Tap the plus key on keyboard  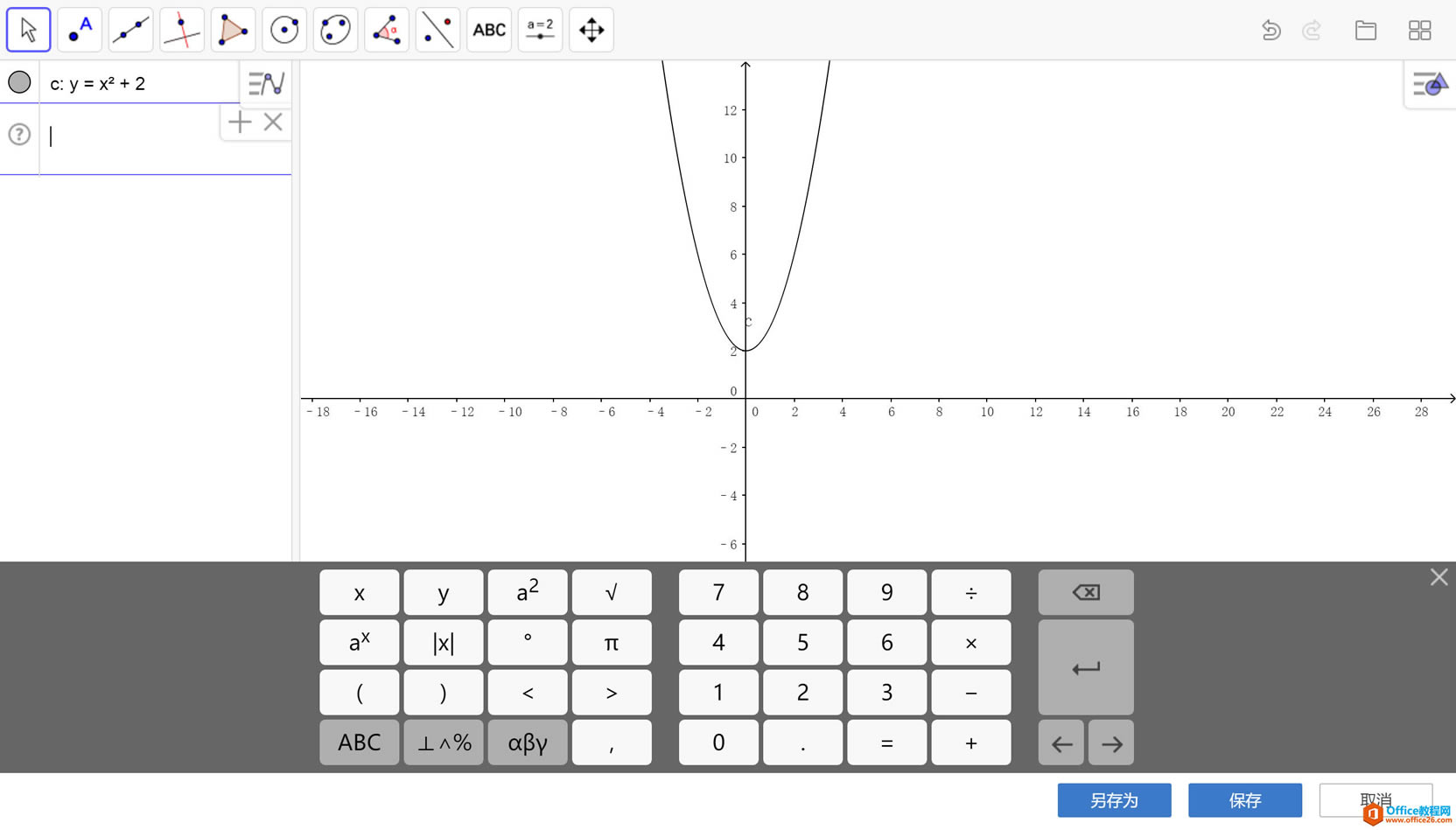[x=971, y=743]
